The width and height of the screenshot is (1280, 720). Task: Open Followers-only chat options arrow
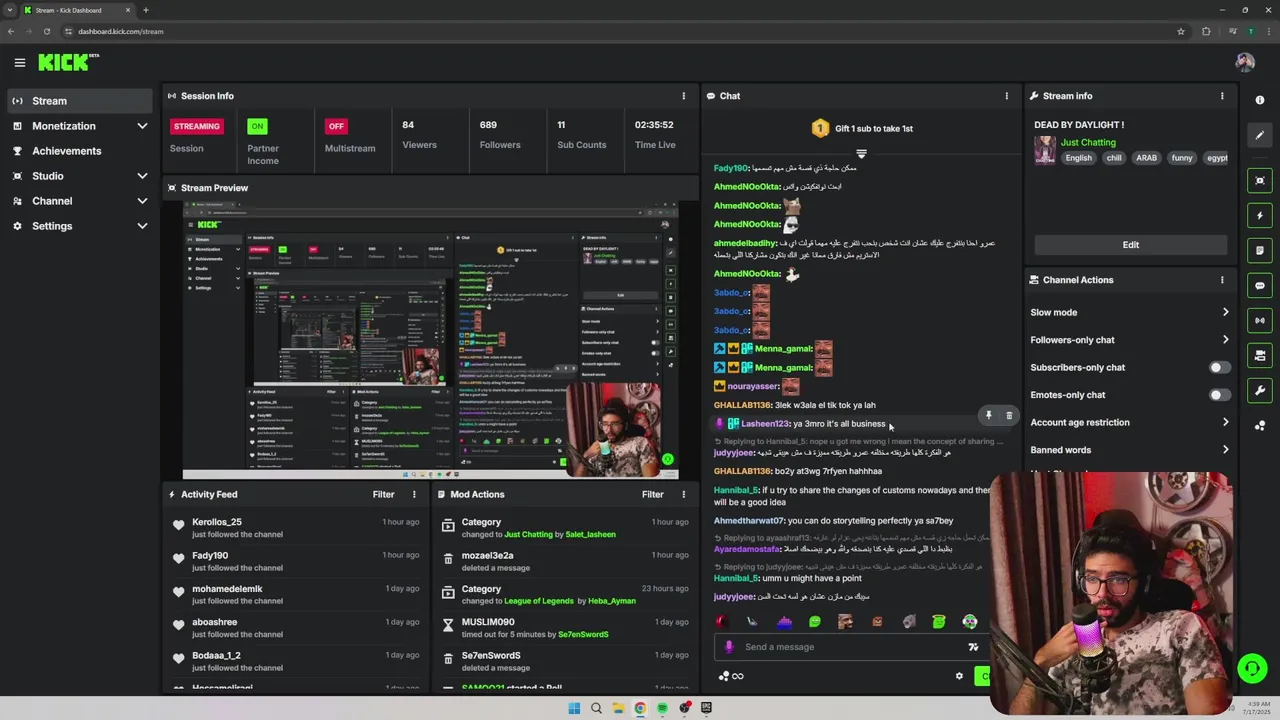tap(1225, 340)
